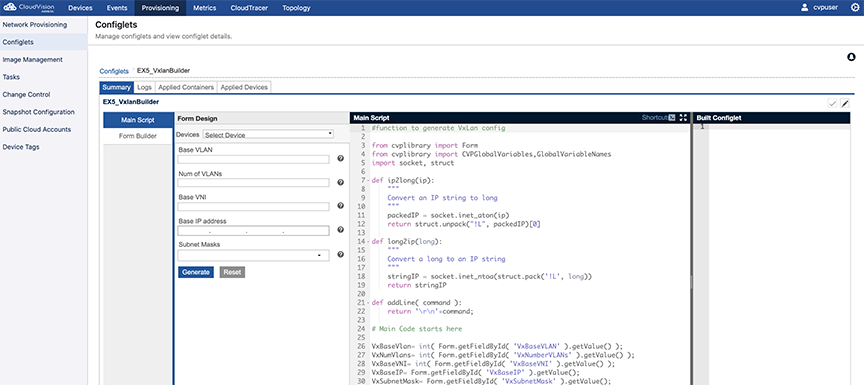Open the Devices menu
This screenshot has height=385, width=864.
tap(80, 8)
